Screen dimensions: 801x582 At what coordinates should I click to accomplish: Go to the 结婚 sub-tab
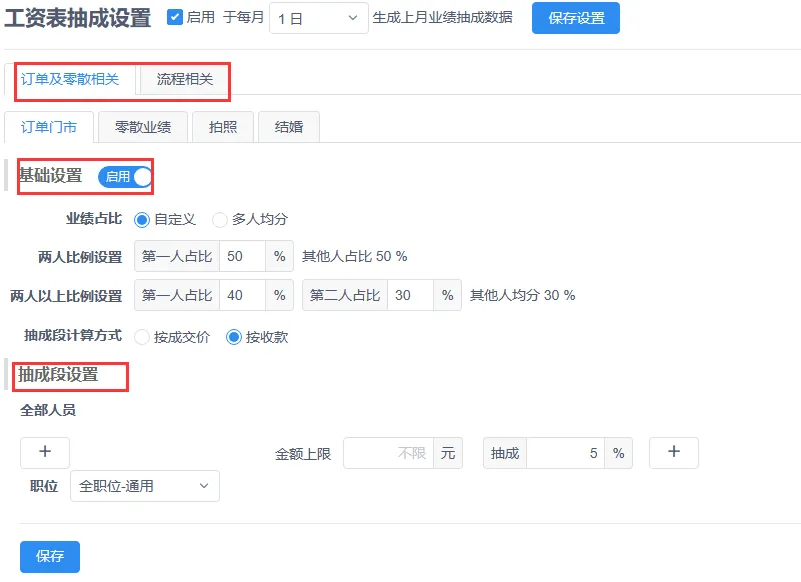click(x=289, y=127)
